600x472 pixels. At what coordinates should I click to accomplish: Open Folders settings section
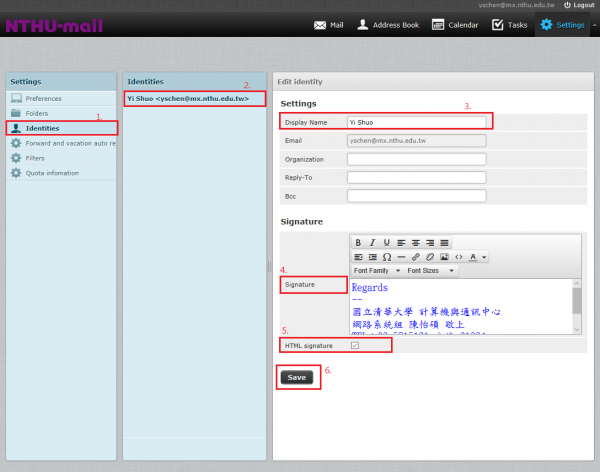[37, 113]
